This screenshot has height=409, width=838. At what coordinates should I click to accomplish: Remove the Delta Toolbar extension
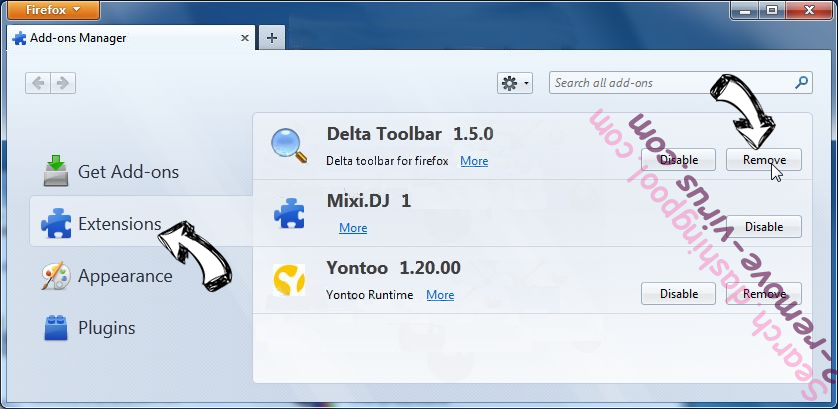click(764, 160)
